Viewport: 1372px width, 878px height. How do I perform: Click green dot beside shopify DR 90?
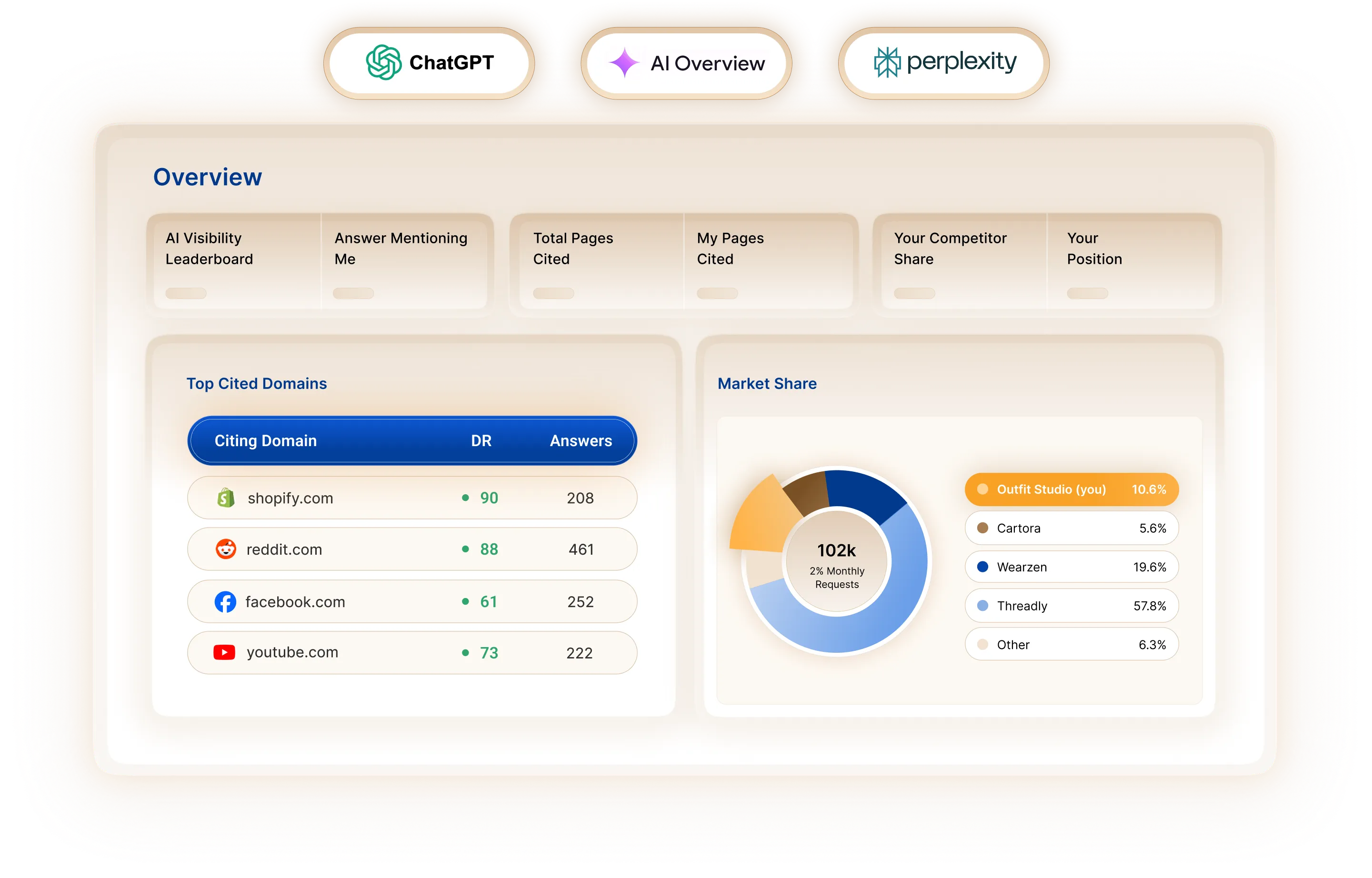(x=465, y=498)
